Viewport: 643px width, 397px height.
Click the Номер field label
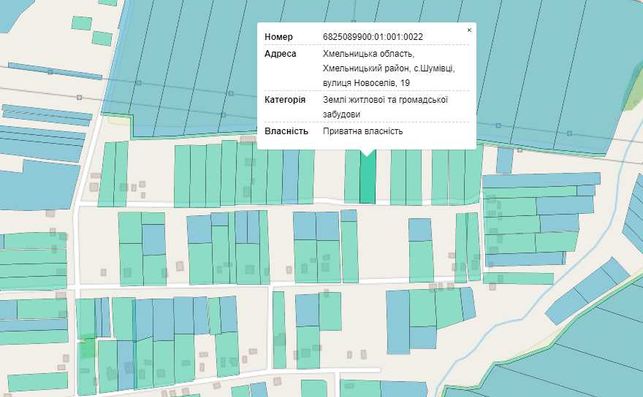[278, 37]
